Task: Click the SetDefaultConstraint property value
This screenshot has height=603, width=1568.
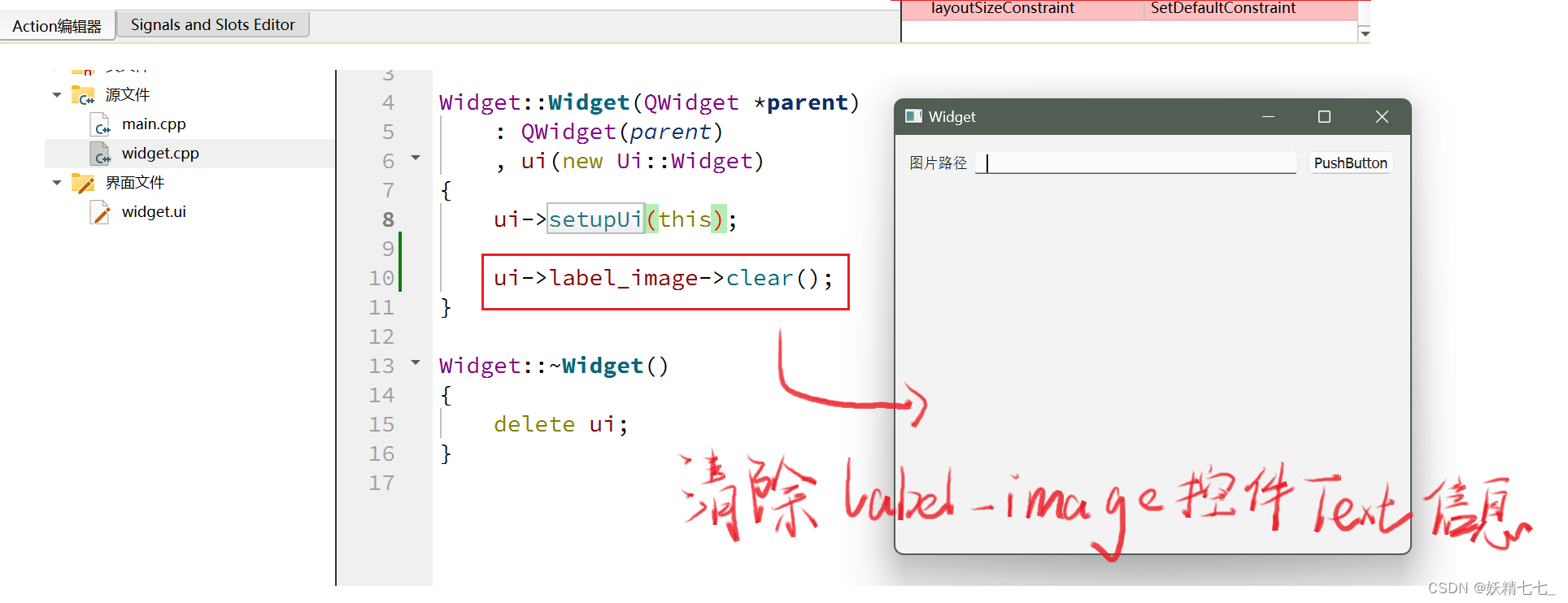Action: pos(1223,8)
